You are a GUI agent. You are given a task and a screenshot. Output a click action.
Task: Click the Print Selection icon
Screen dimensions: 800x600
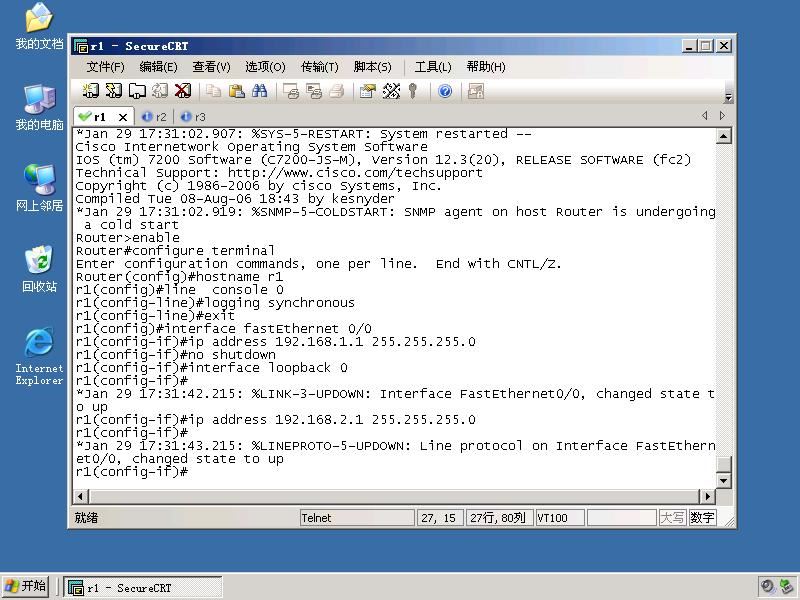(x=314, y=91)
